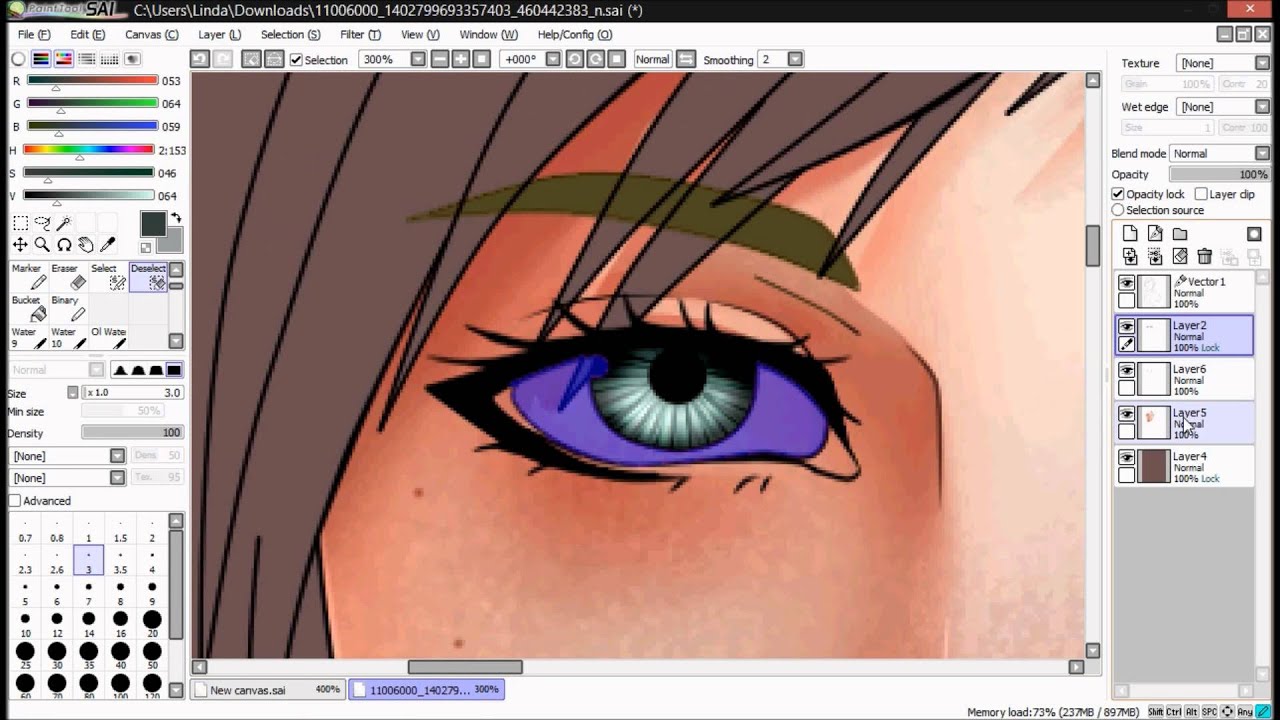The width and height of the screenshot is (1280, 720).
Task: Activate the hand pan tool
Action: click(x=86, y=245)
